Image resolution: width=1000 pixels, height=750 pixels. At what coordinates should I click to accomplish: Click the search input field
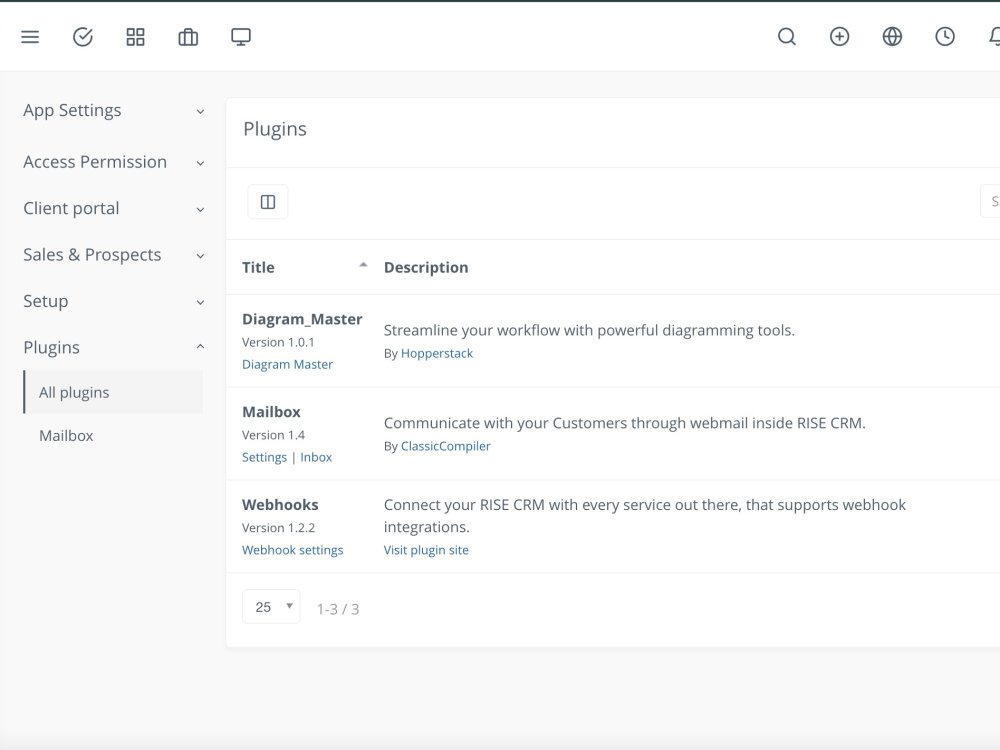coord(990,202)
